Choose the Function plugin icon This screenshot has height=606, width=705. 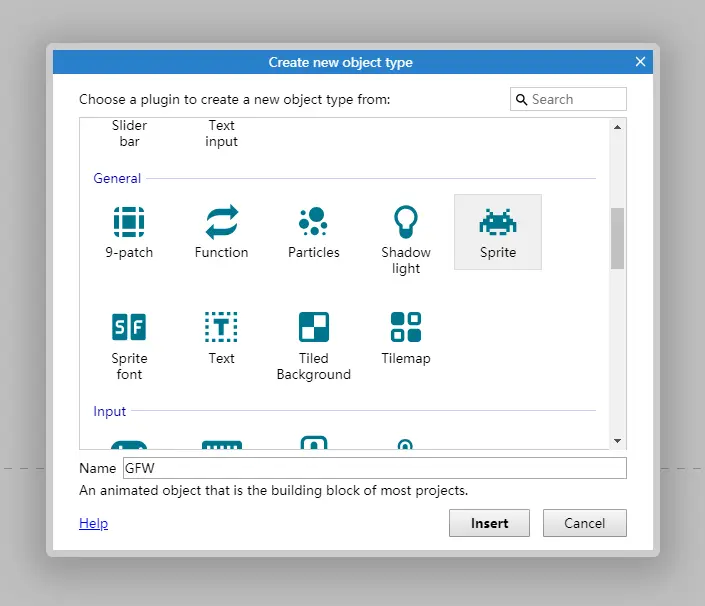(x=222, y=222)
